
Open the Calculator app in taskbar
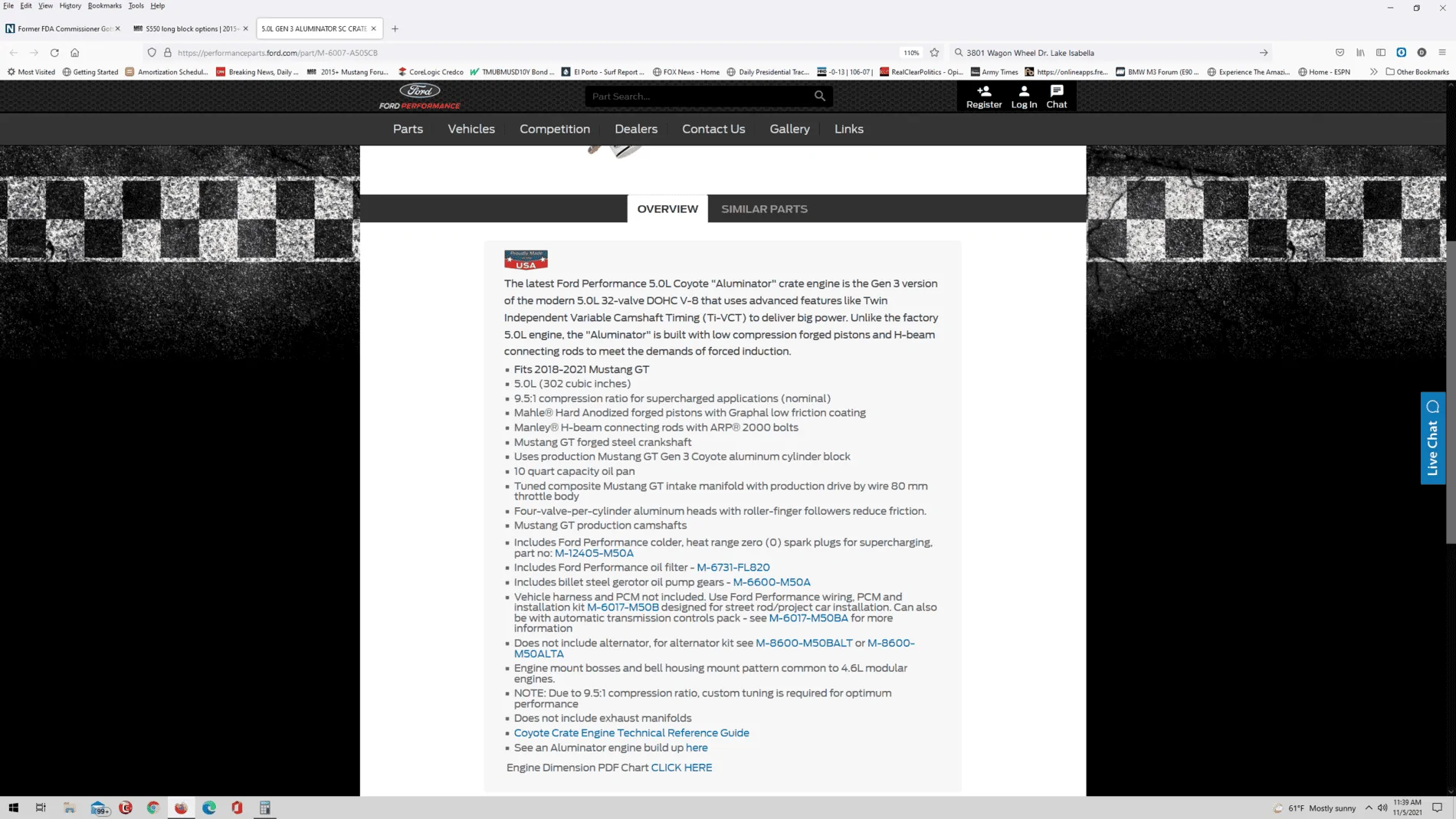click(265, 808)
